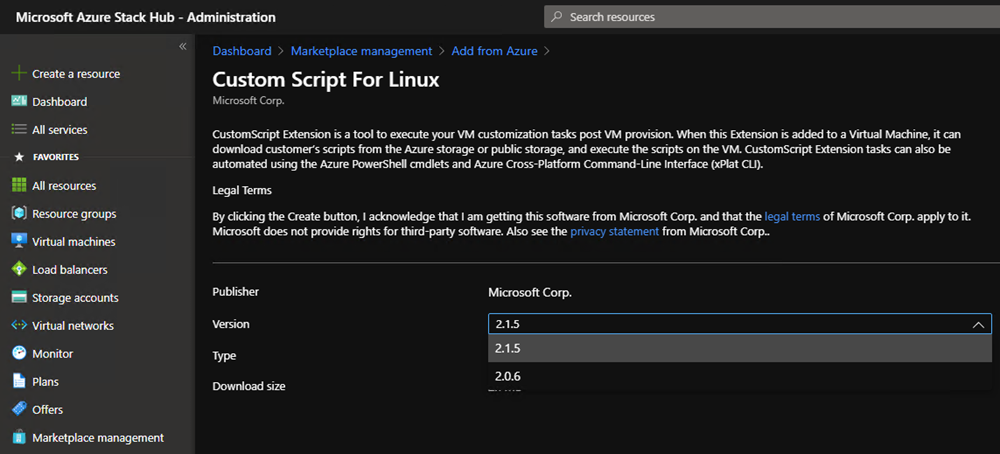Open the Offers tag icon

coord(18,410)
